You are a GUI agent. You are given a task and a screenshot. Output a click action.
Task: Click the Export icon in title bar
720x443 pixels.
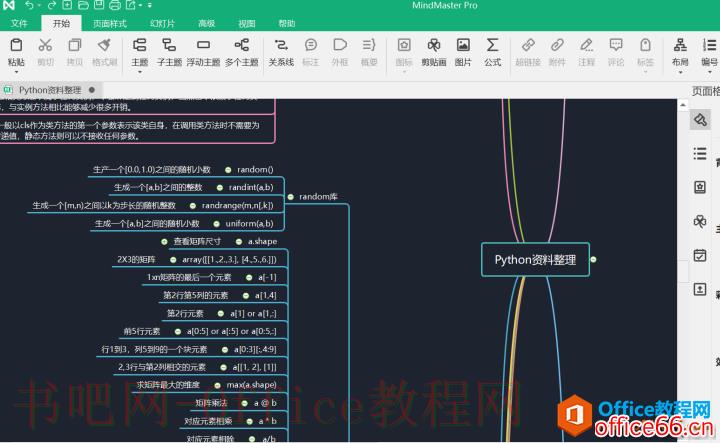(x=131, y=6)
